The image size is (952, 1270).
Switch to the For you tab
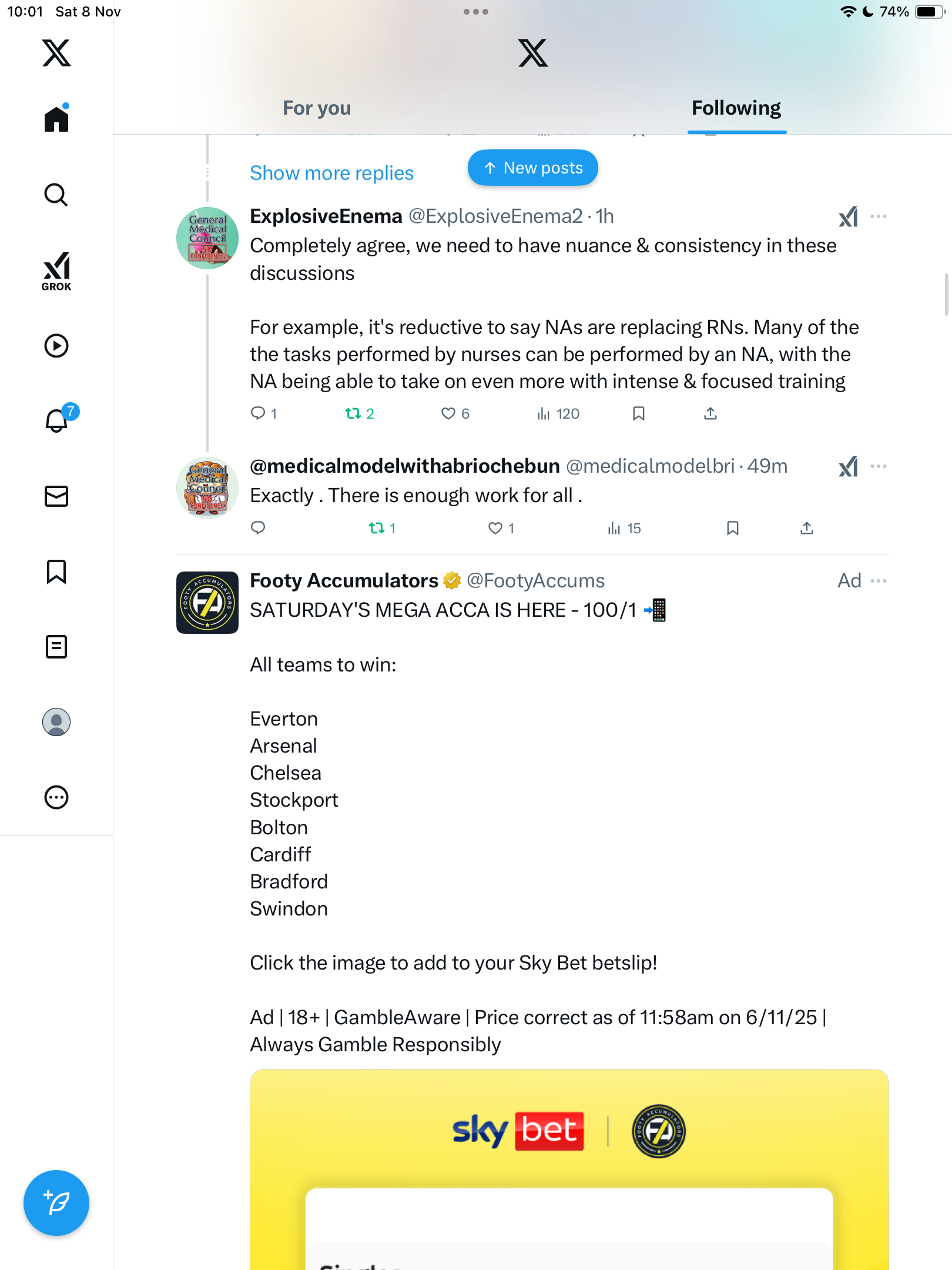(317, 108)
